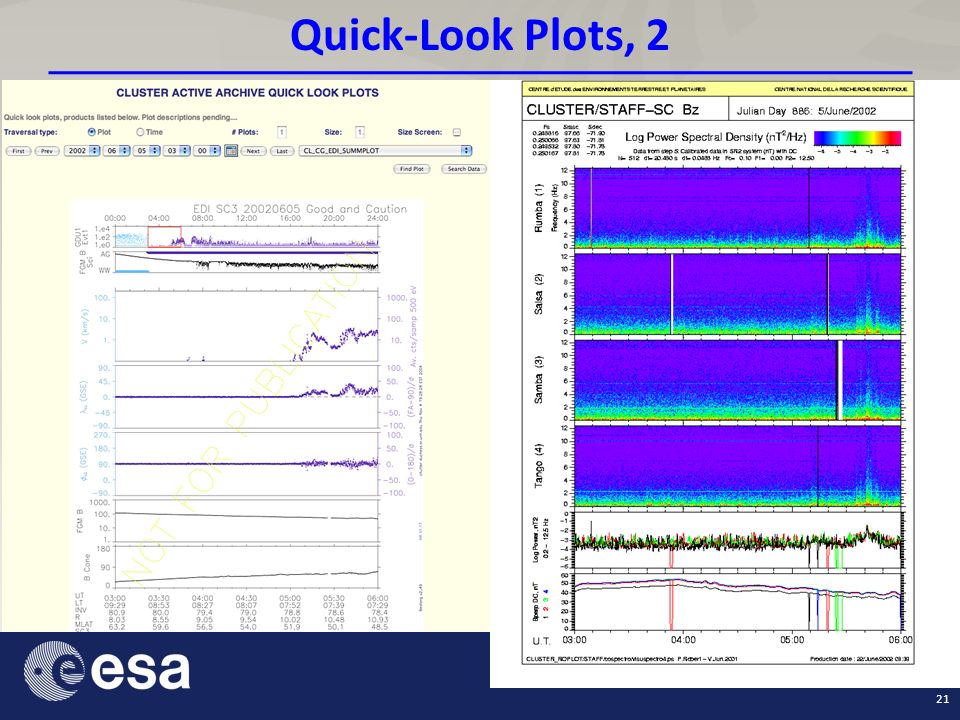Click the Salsa (2) spectrogram panel
The width and height of the screenshot is (960, 720).
coord(738,294)
